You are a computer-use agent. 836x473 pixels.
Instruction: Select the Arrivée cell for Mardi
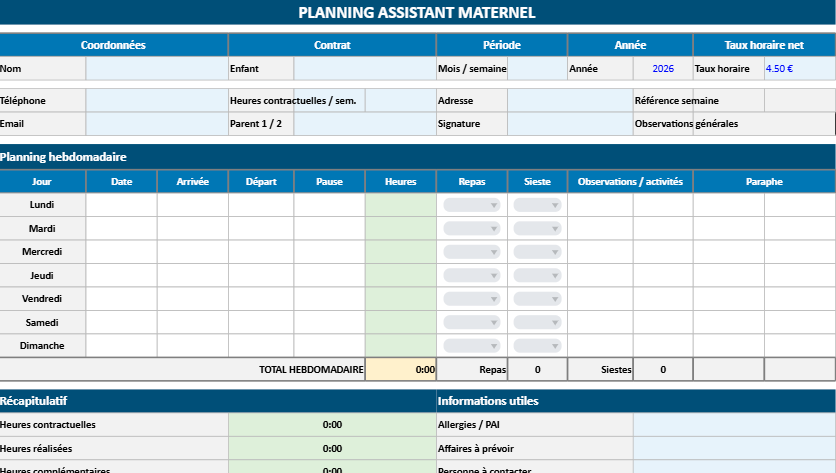point(192,228)
